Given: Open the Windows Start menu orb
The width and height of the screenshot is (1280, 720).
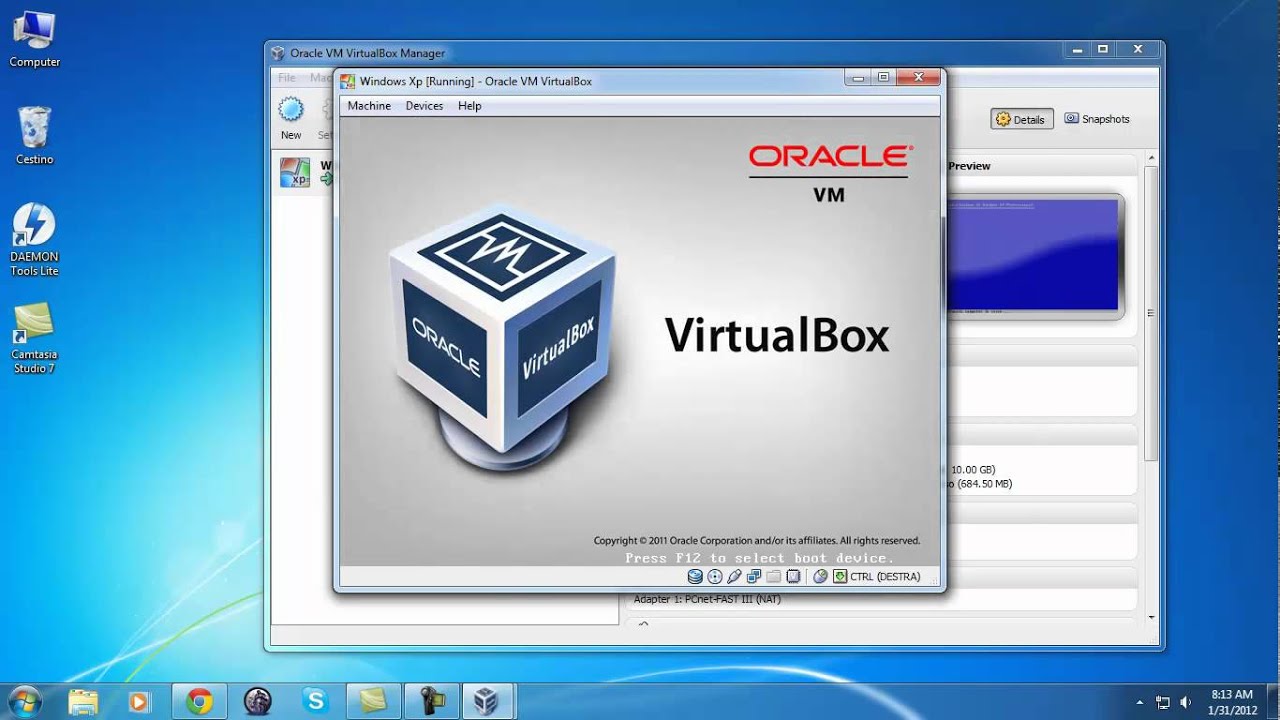Looking at the screenshot, I should (x=24, y=701).
